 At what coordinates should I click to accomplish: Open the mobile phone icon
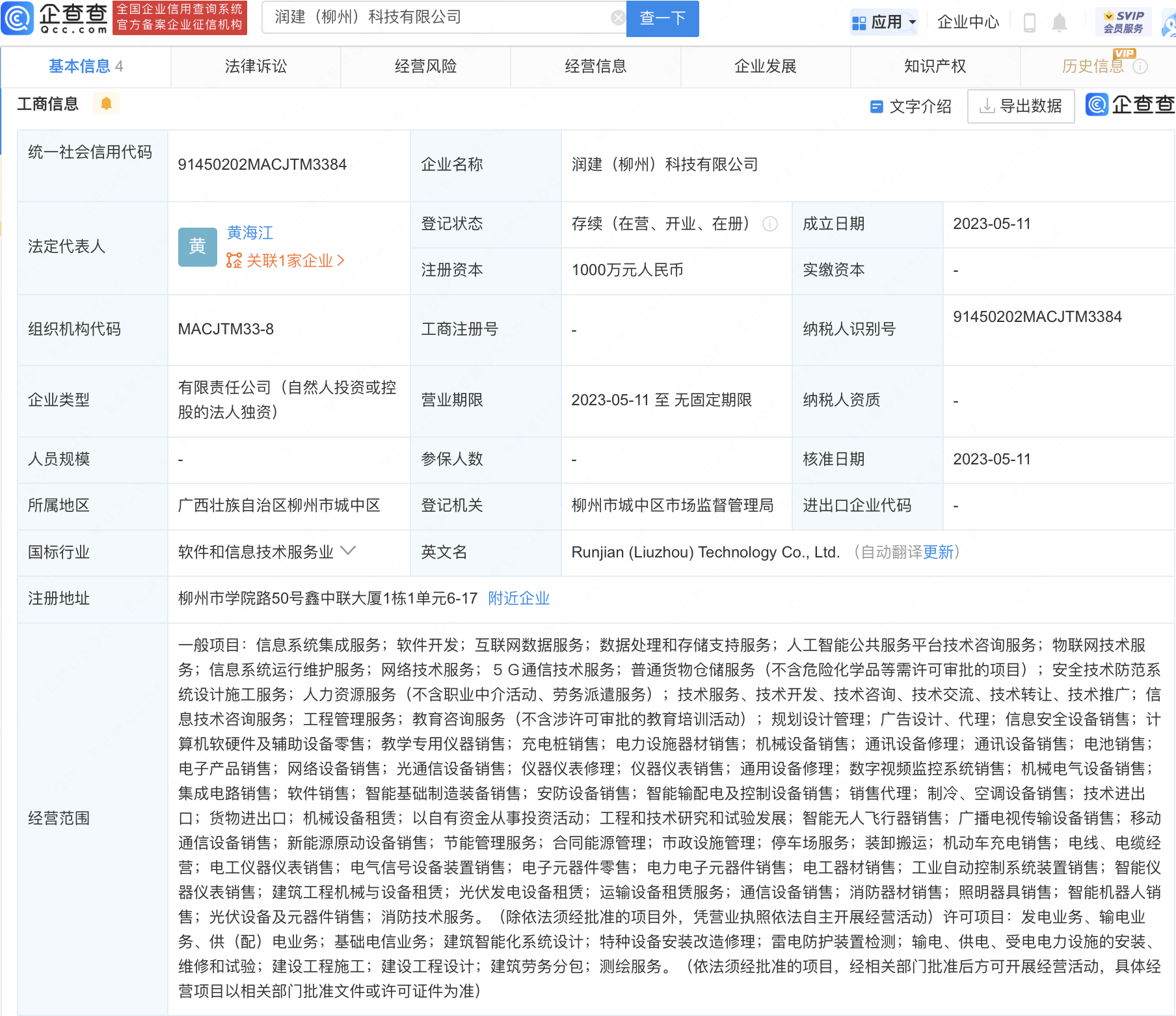point(1029,23)
